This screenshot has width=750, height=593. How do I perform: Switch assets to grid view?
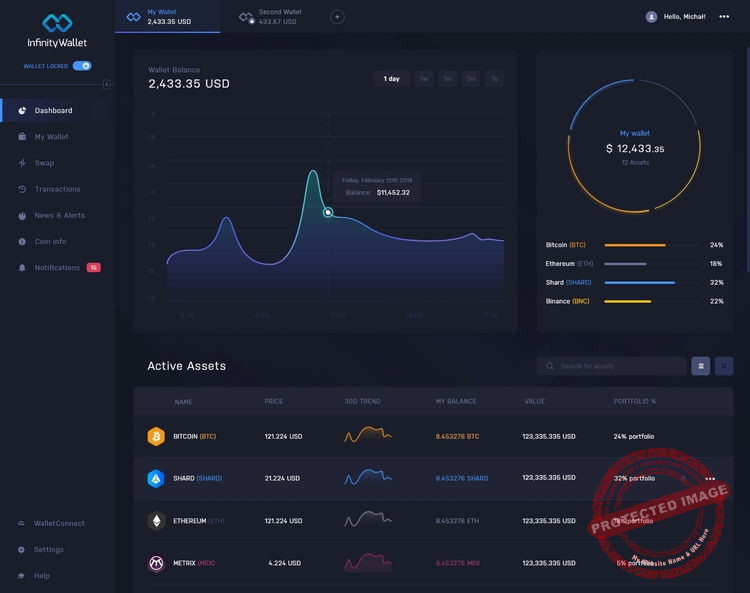[x=724, y=366]
